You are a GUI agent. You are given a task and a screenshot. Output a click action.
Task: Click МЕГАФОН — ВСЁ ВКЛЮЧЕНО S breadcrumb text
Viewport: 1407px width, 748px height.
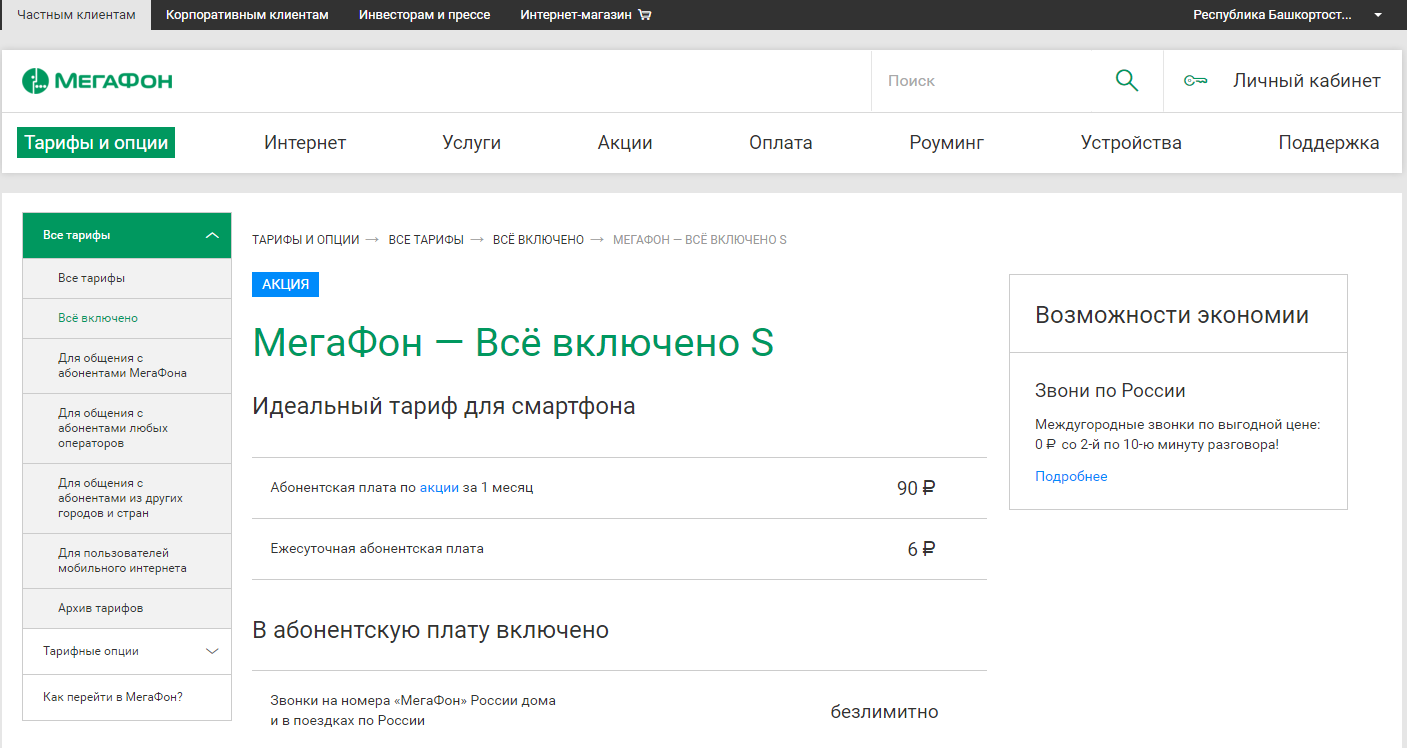pyautogui.click(x=699, y=240)
